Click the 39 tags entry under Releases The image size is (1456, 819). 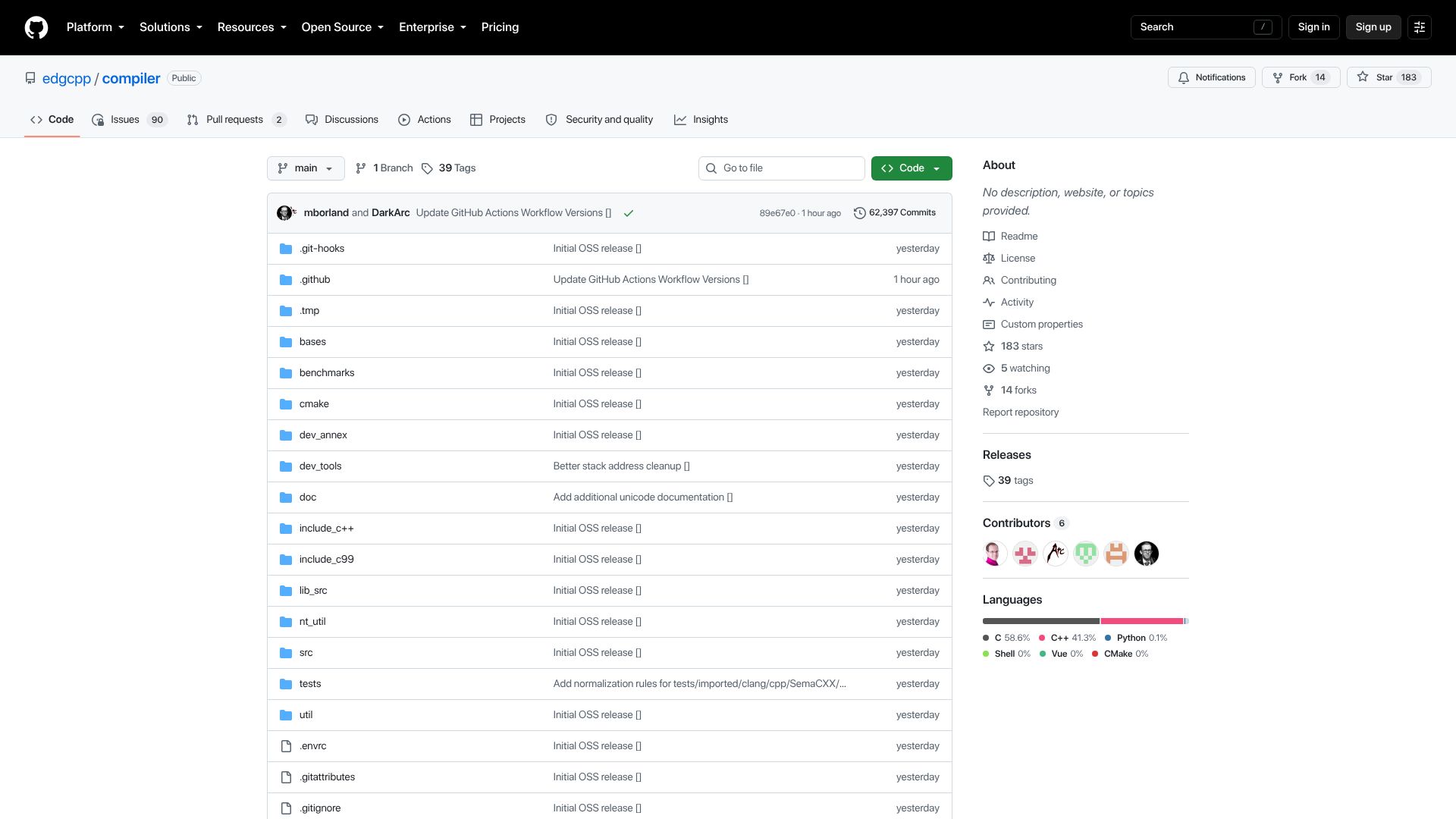(x=1009, y=481)
